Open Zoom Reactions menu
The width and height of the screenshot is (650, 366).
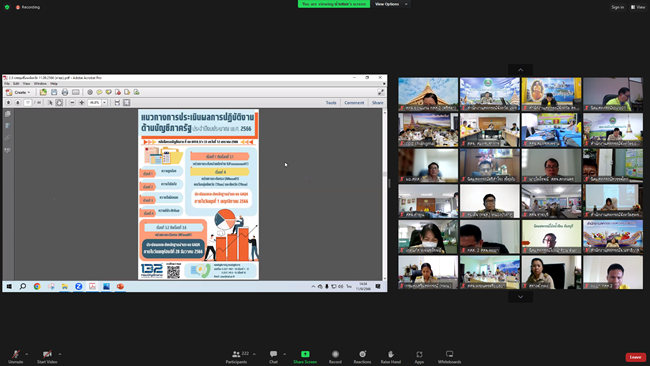(362, 356)
